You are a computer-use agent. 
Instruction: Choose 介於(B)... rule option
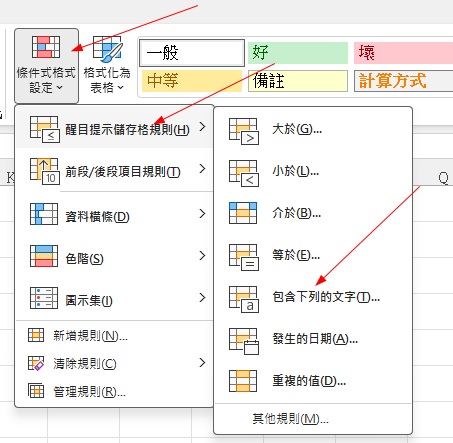click(313, 213)
